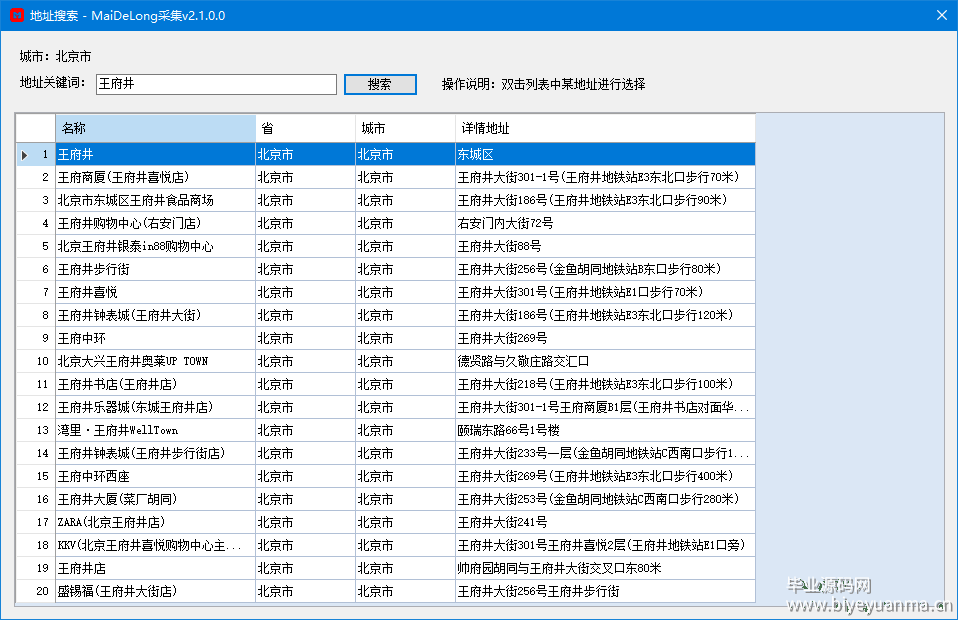Click the address keyword input field
This screenshot has width=958, height=620.
click(216, 84)
